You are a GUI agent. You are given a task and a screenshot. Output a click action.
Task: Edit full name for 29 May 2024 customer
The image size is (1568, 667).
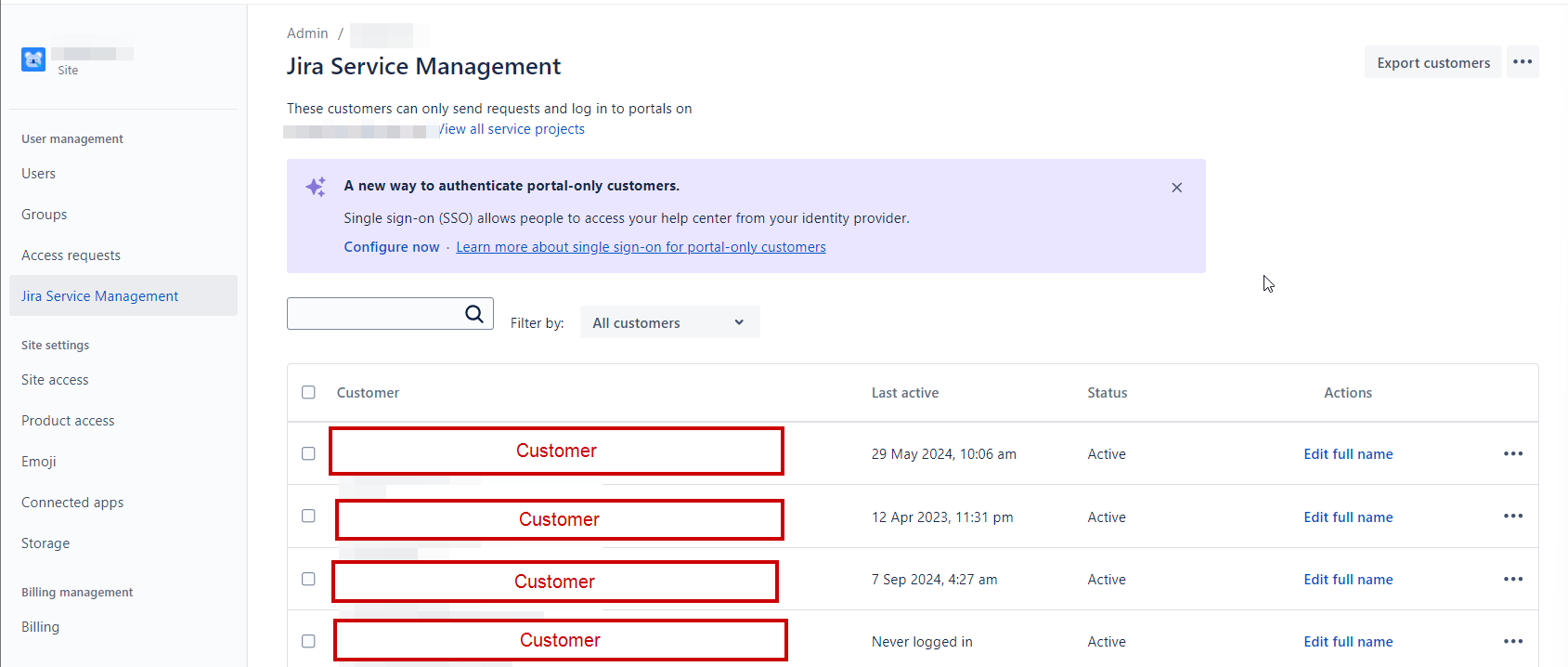[x=1348, y=454]
